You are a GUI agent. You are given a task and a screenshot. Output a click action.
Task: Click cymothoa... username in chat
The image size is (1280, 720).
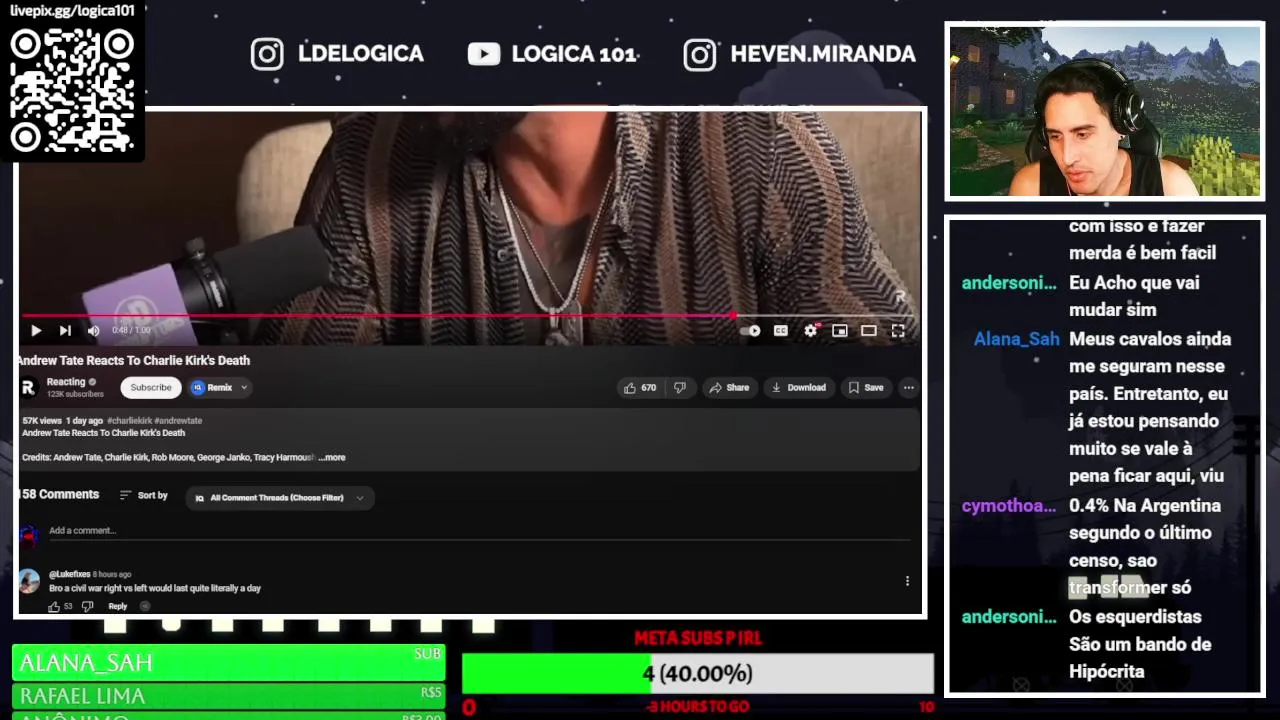(x=1008, y=506)
